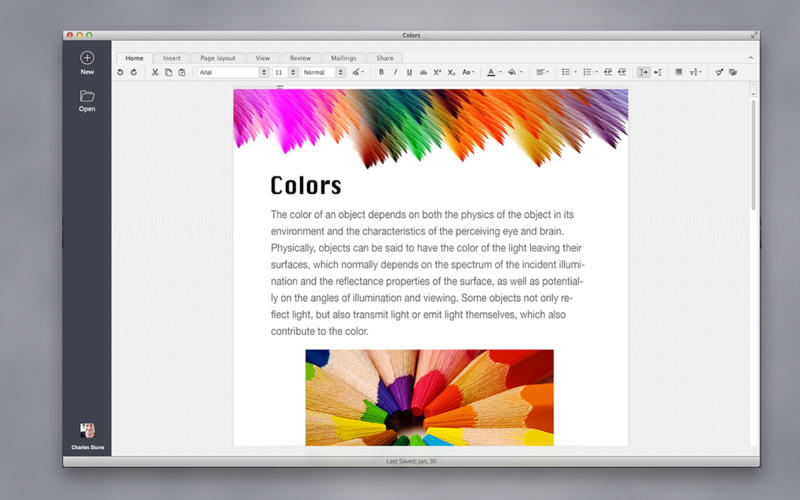Open the Page layout tab
The image size is (800, 500).
coord(217,58)
